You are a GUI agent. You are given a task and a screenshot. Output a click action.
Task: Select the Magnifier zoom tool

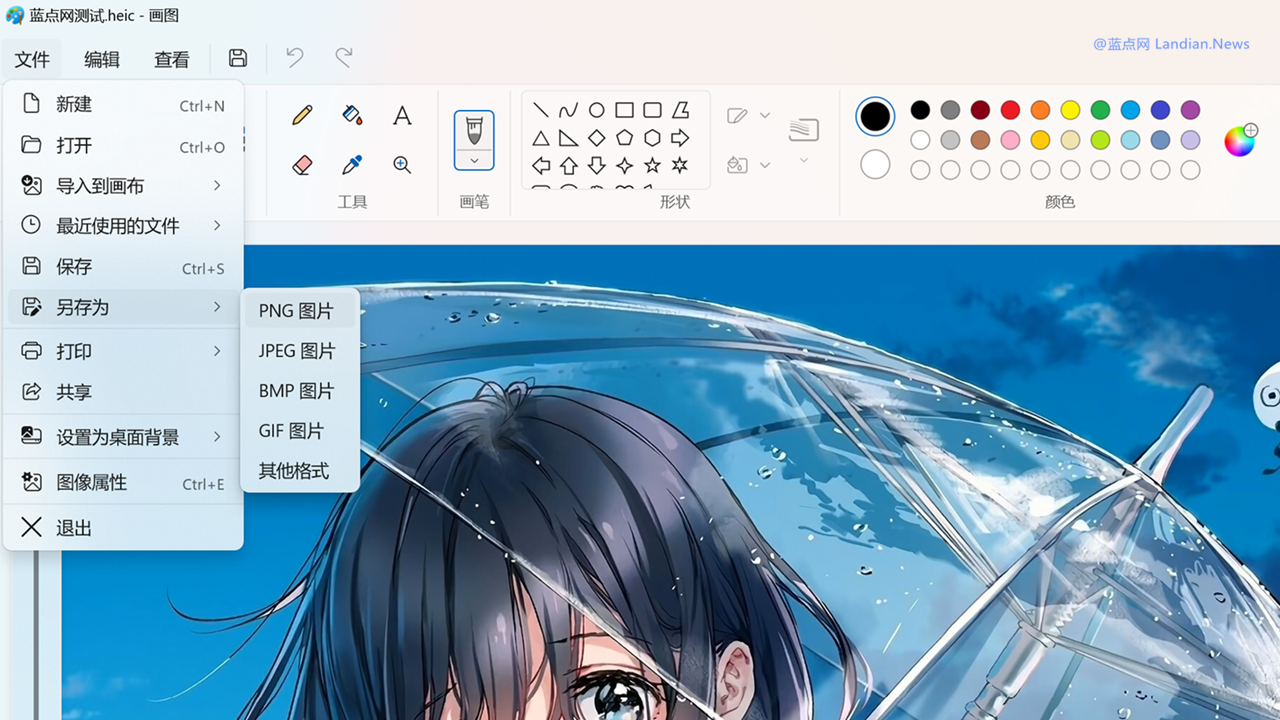click(x=402, y=165)
